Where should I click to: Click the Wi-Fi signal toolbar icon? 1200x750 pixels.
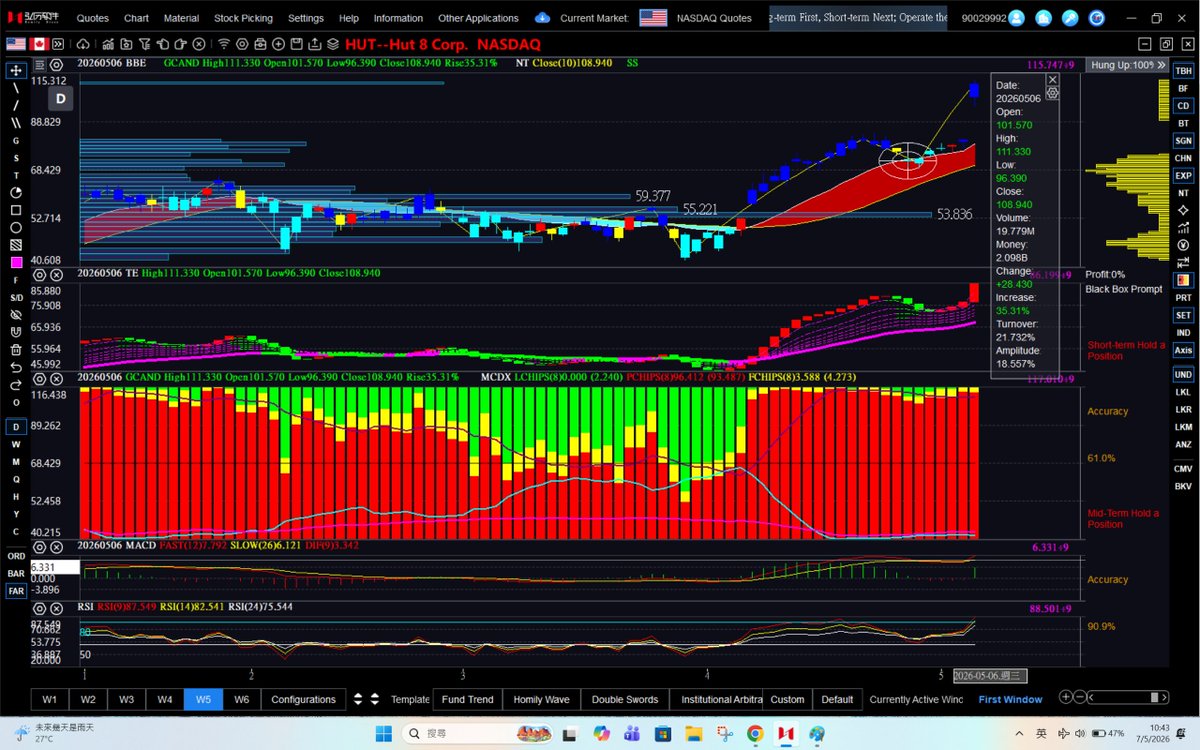tap(224, 44)
